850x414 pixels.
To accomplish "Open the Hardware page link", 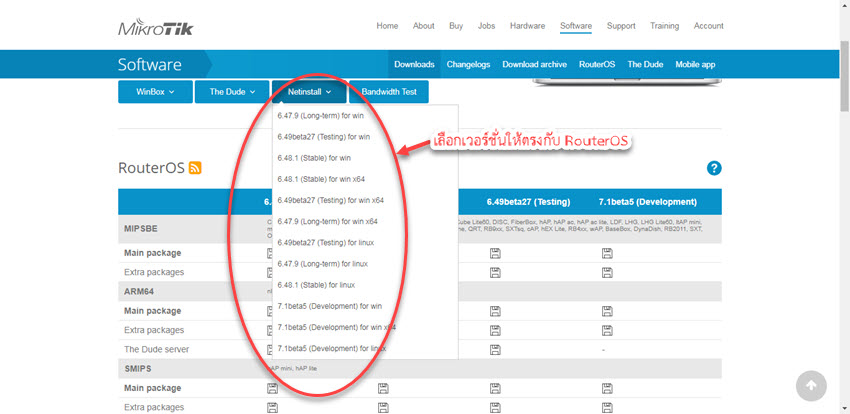I will click(527, 26).
